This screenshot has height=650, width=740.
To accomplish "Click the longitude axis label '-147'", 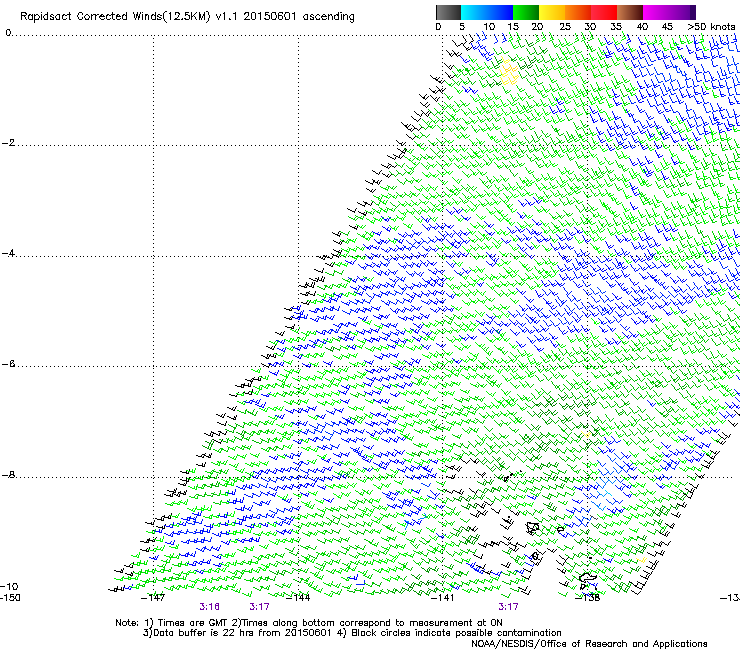I will coord(153,598).
